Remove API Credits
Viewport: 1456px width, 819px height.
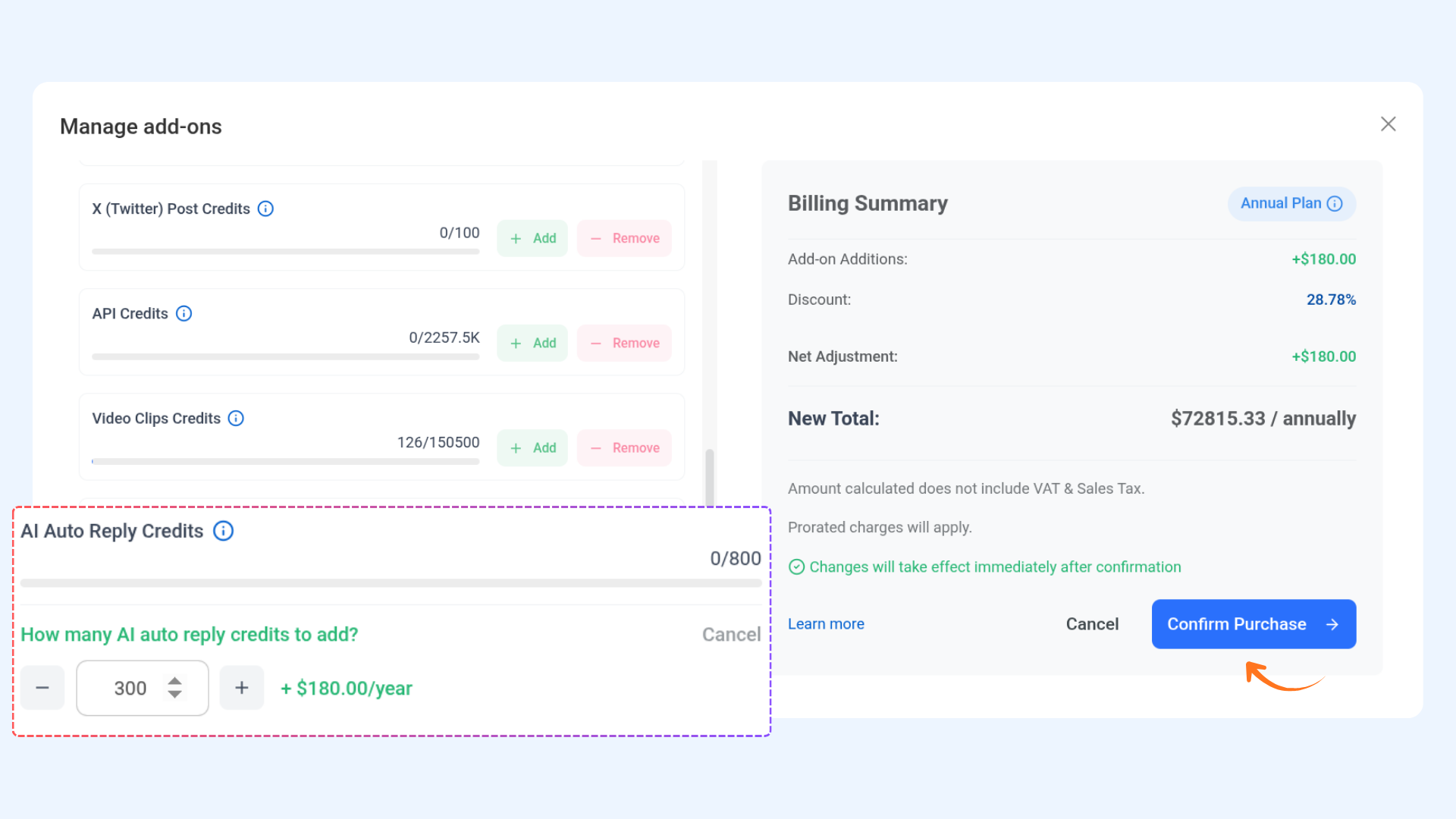[x=624, y=343]
